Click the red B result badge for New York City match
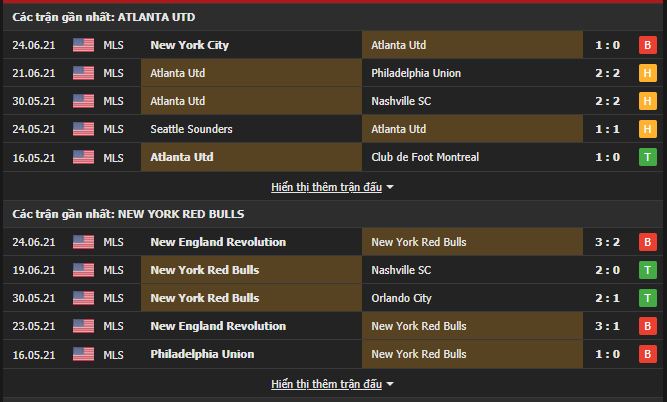Screen dimensions: 667x402 click(647, 45)
